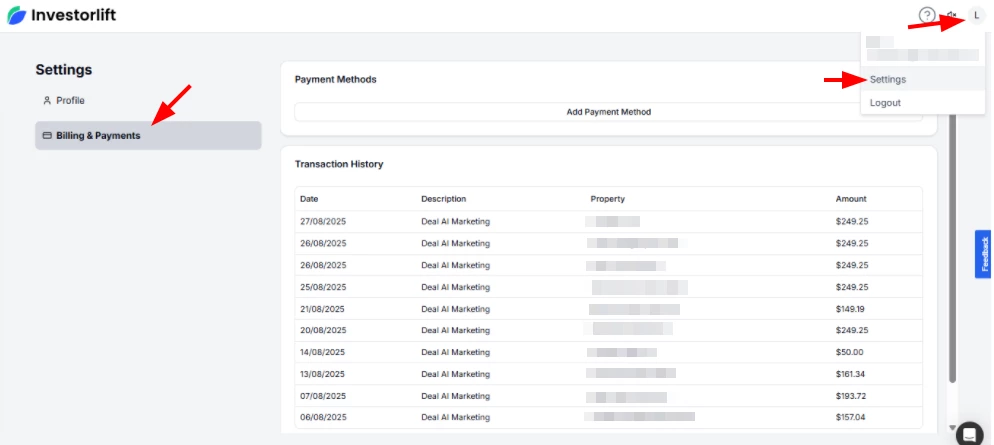Select the 20/08/2025 date cell

click(x=323, y=330)
